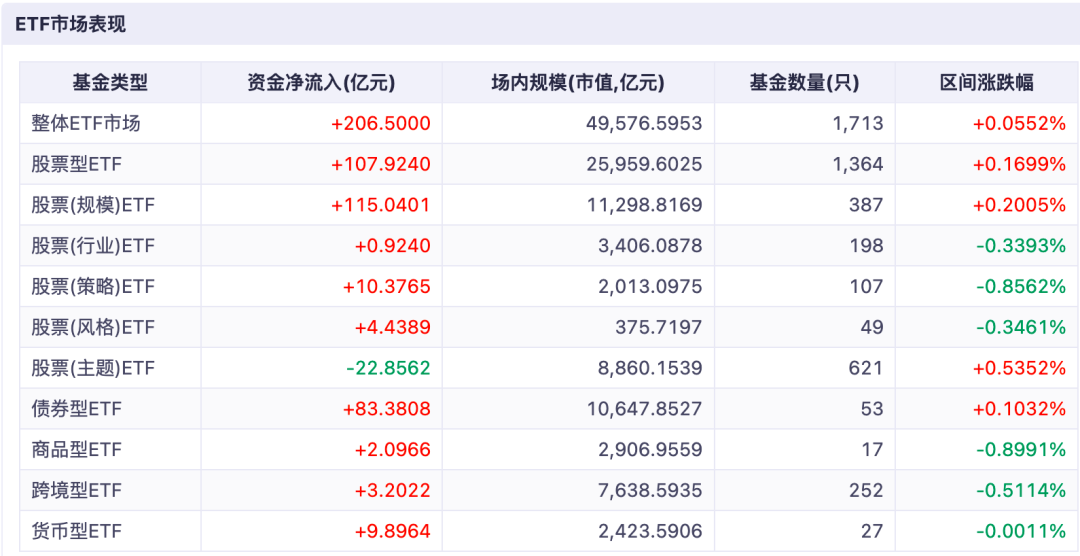Click the change value -0.0011%

click(1021, 531)
